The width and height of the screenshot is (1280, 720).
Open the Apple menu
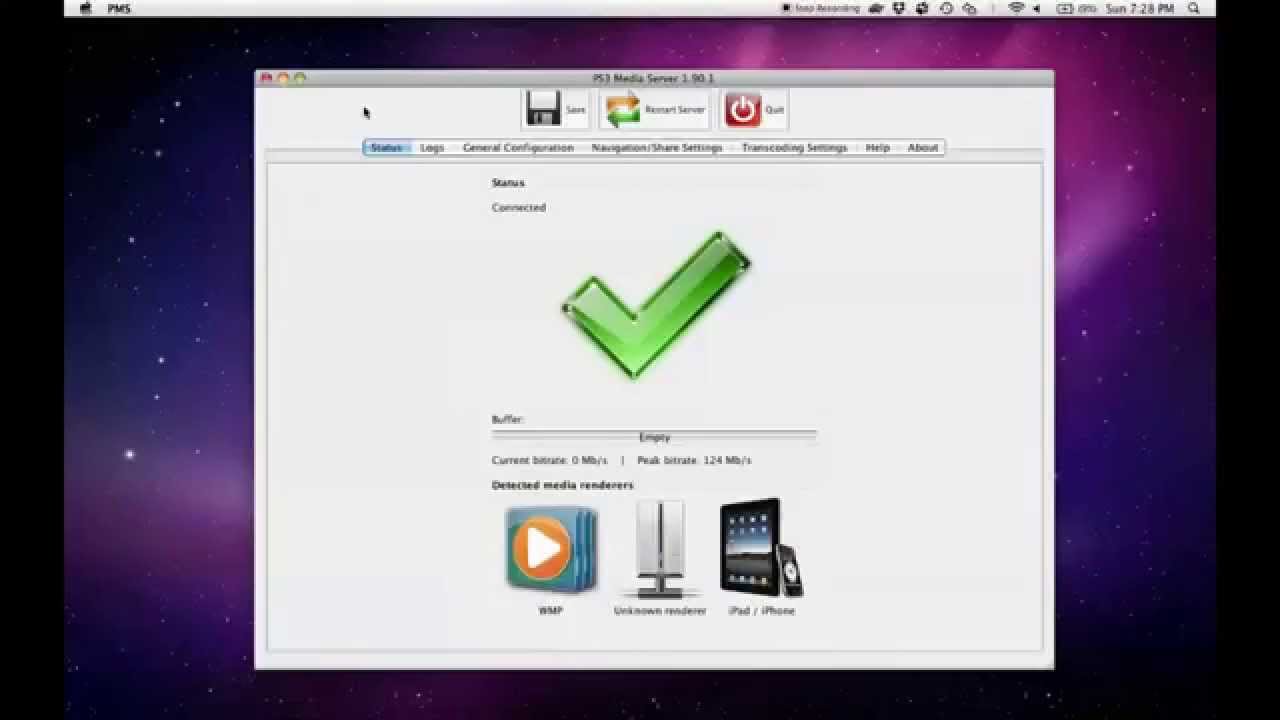click(85, 8)
